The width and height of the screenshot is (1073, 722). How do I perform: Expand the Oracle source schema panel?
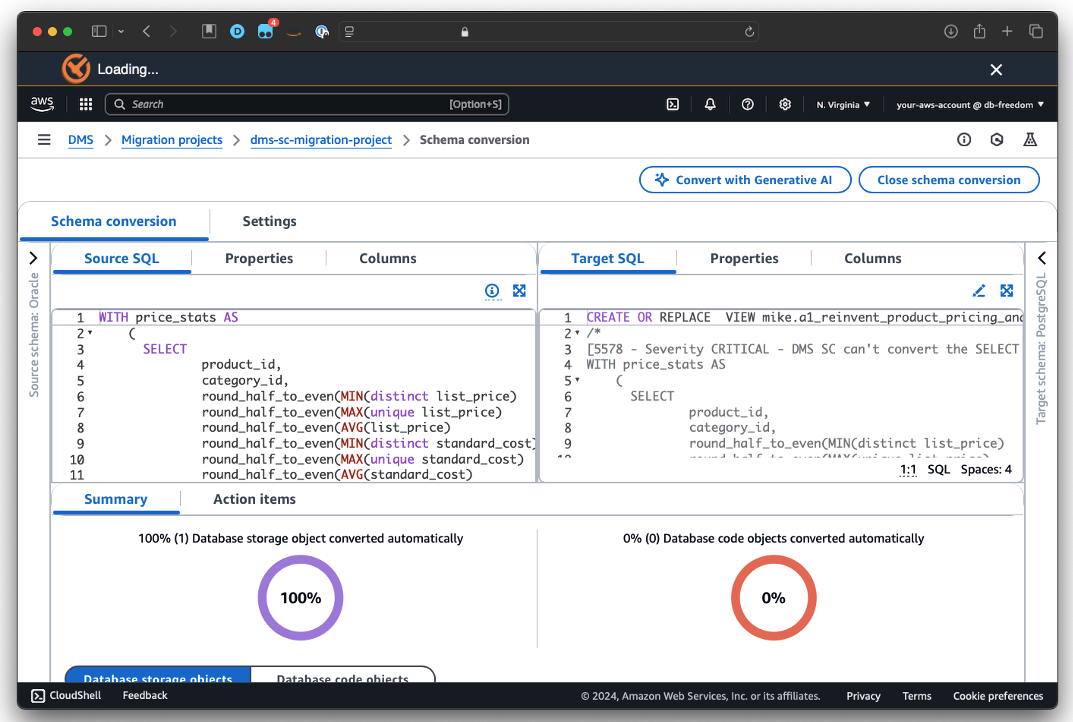coord(33,258)
